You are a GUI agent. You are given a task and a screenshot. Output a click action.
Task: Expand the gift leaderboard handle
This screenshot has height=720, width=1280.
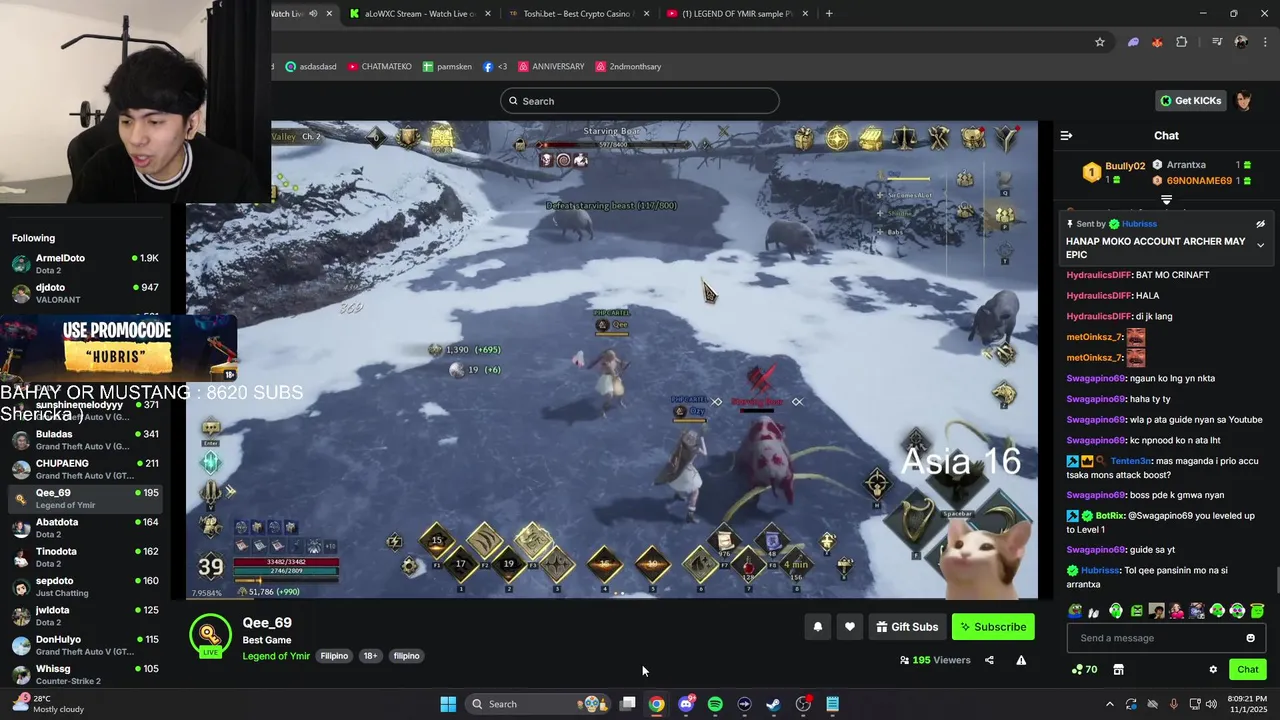(1166, 200)
